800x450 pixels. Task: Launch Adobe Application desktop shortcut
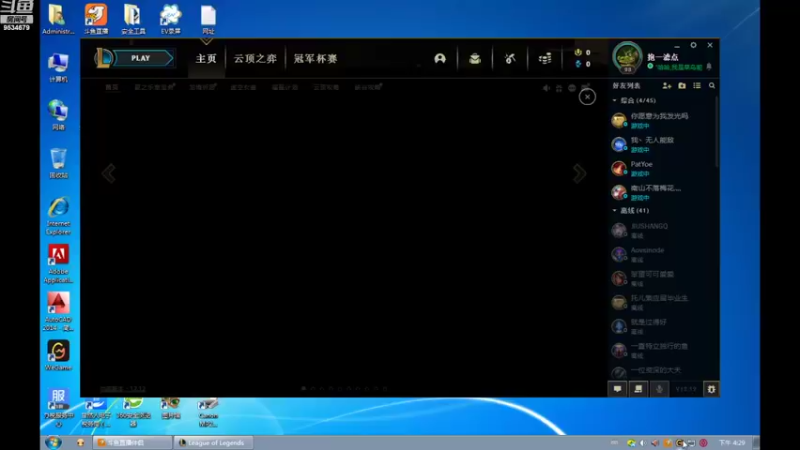(58, 264)
